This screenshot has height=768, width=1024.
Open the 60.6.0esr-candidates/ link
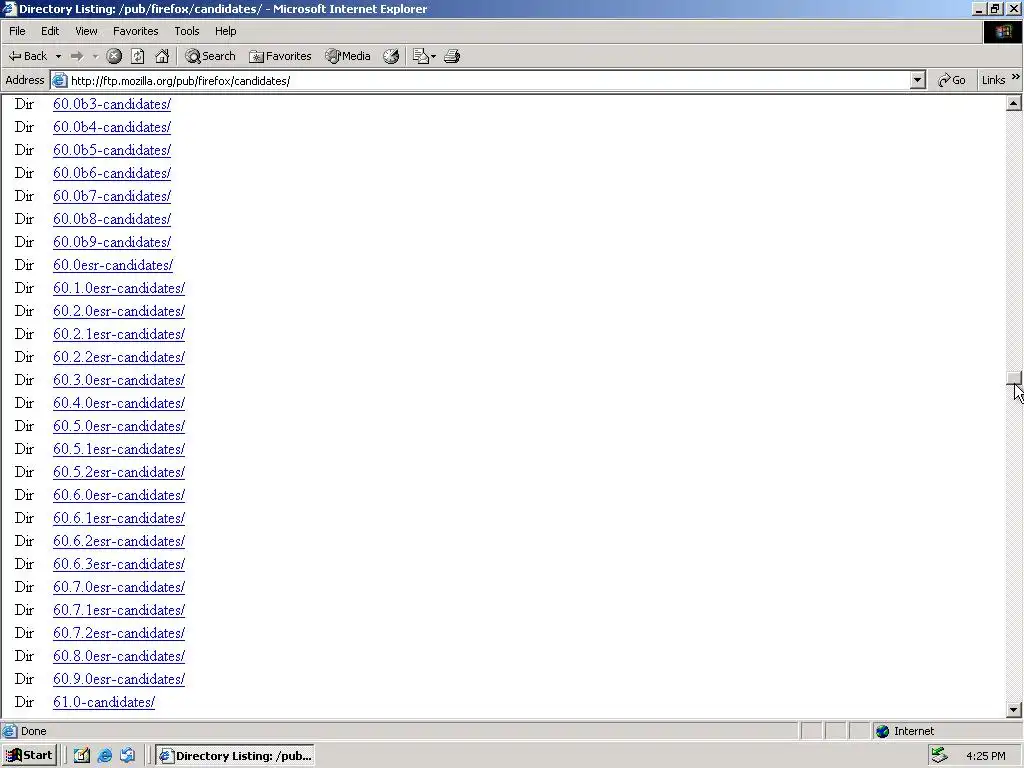pos(119,495)
